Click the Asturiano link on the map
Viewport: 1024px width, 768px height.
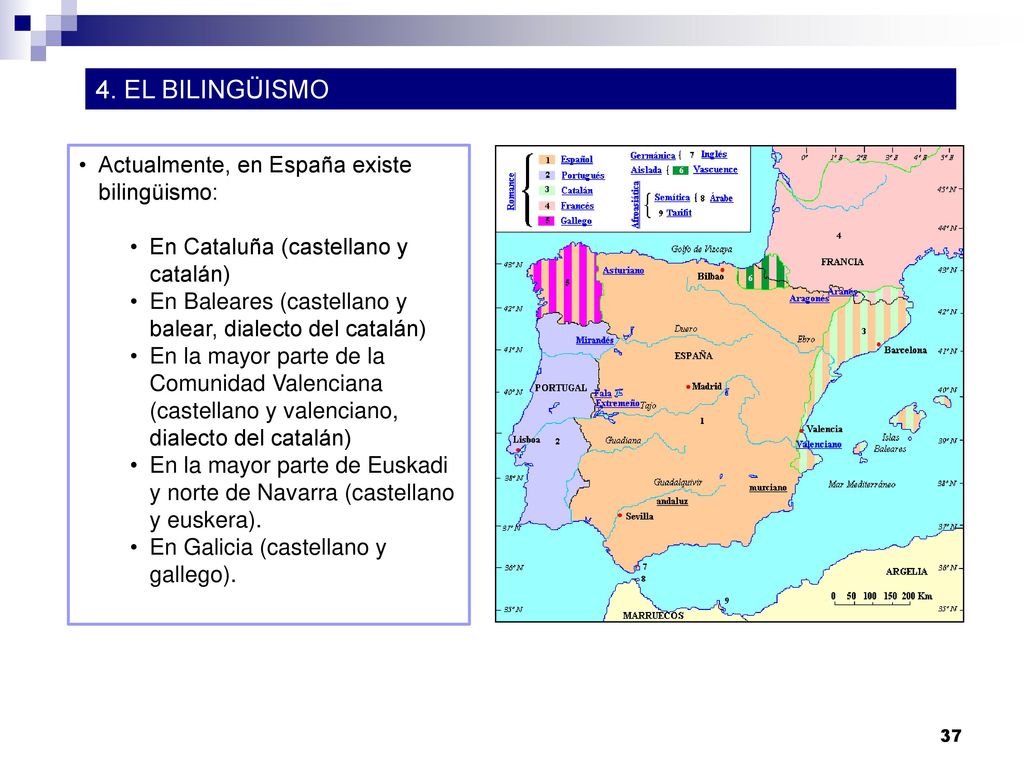pos(623,270)
